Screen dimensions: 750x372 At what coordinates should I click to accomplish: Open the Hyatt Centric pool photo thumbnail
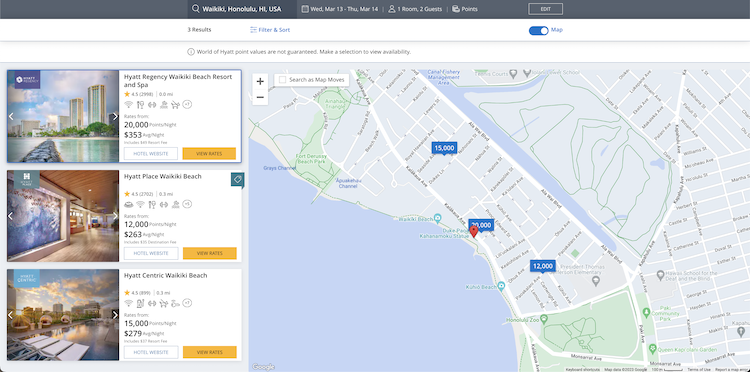click(63, 315)
